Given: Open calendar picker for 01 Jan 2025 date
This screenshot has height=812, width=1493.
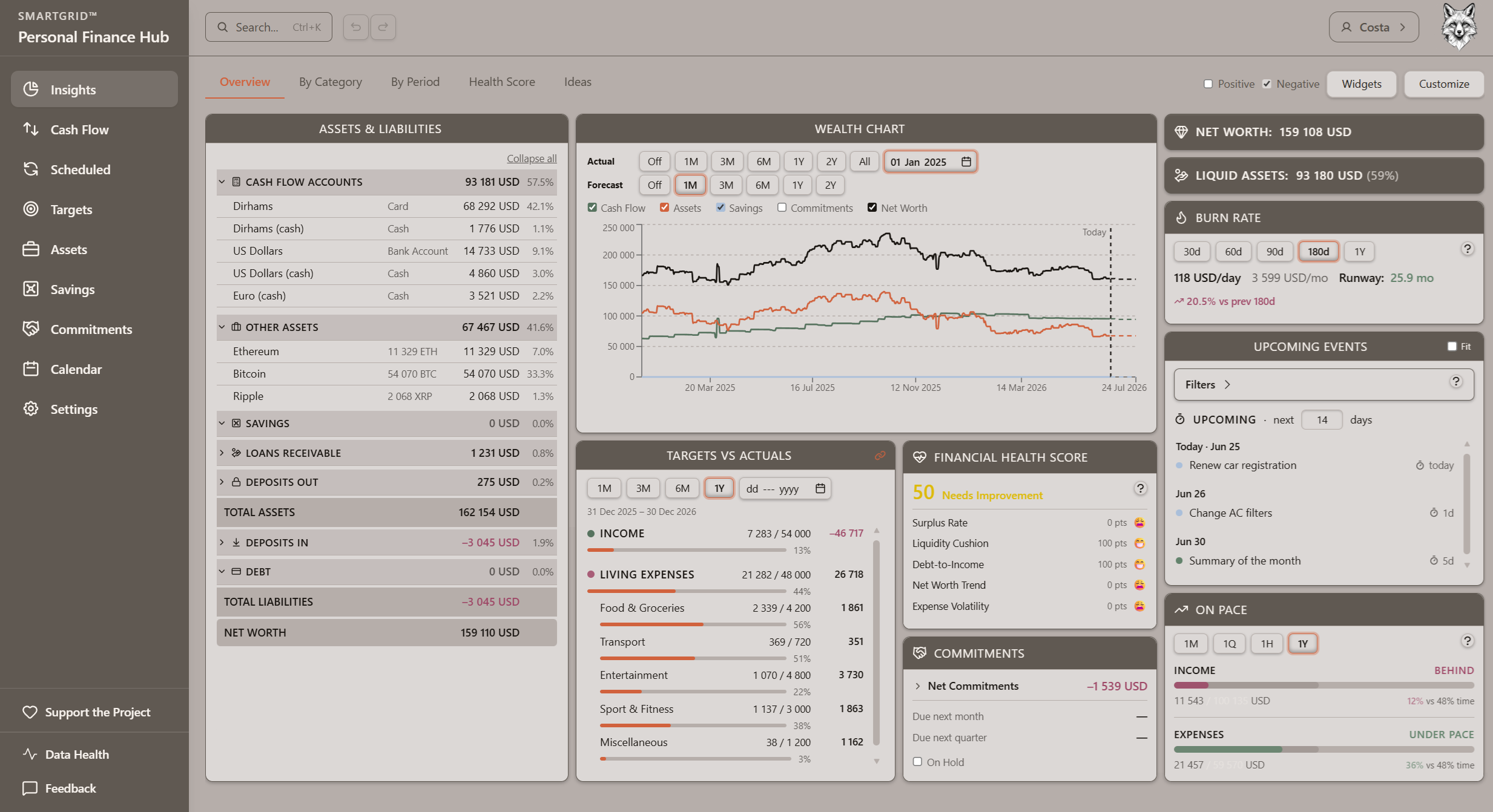Looking at the screenshot, I should tap(966, 162).
